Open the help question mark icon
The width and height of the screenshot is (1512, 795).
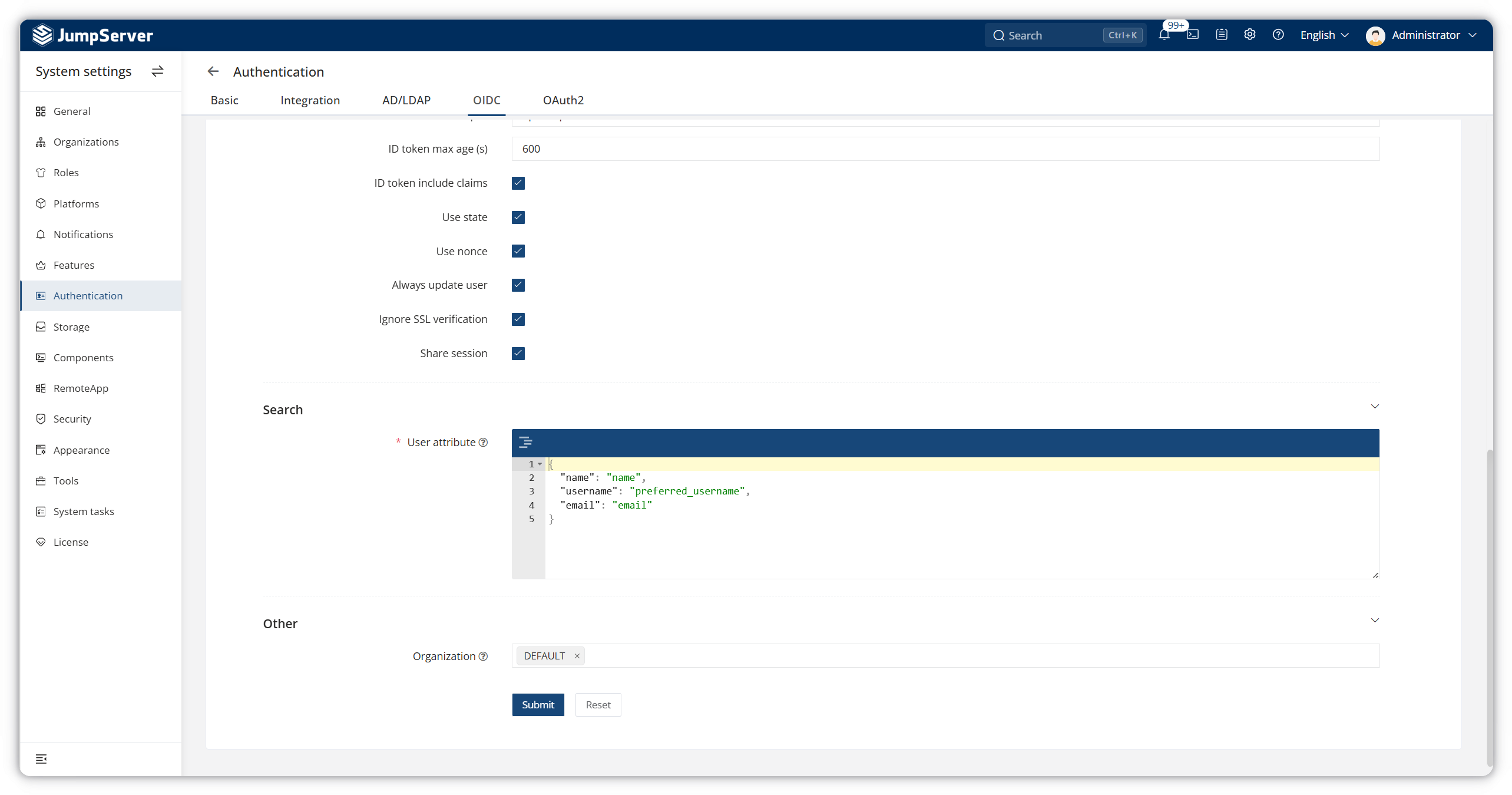coord(1278,35)
